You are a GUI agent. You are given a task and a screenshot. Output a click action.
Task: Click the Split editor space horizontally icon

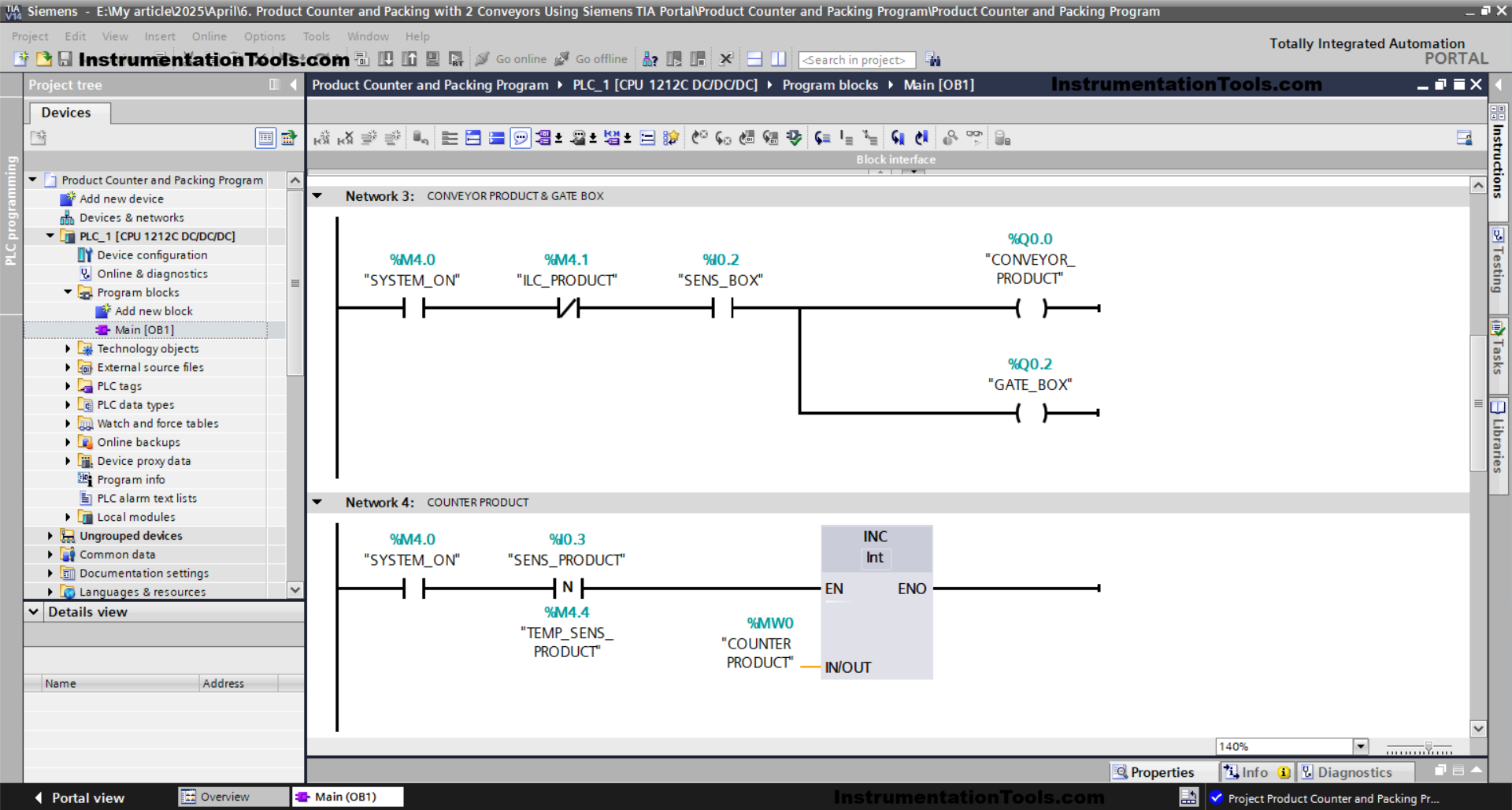[754, 59]
